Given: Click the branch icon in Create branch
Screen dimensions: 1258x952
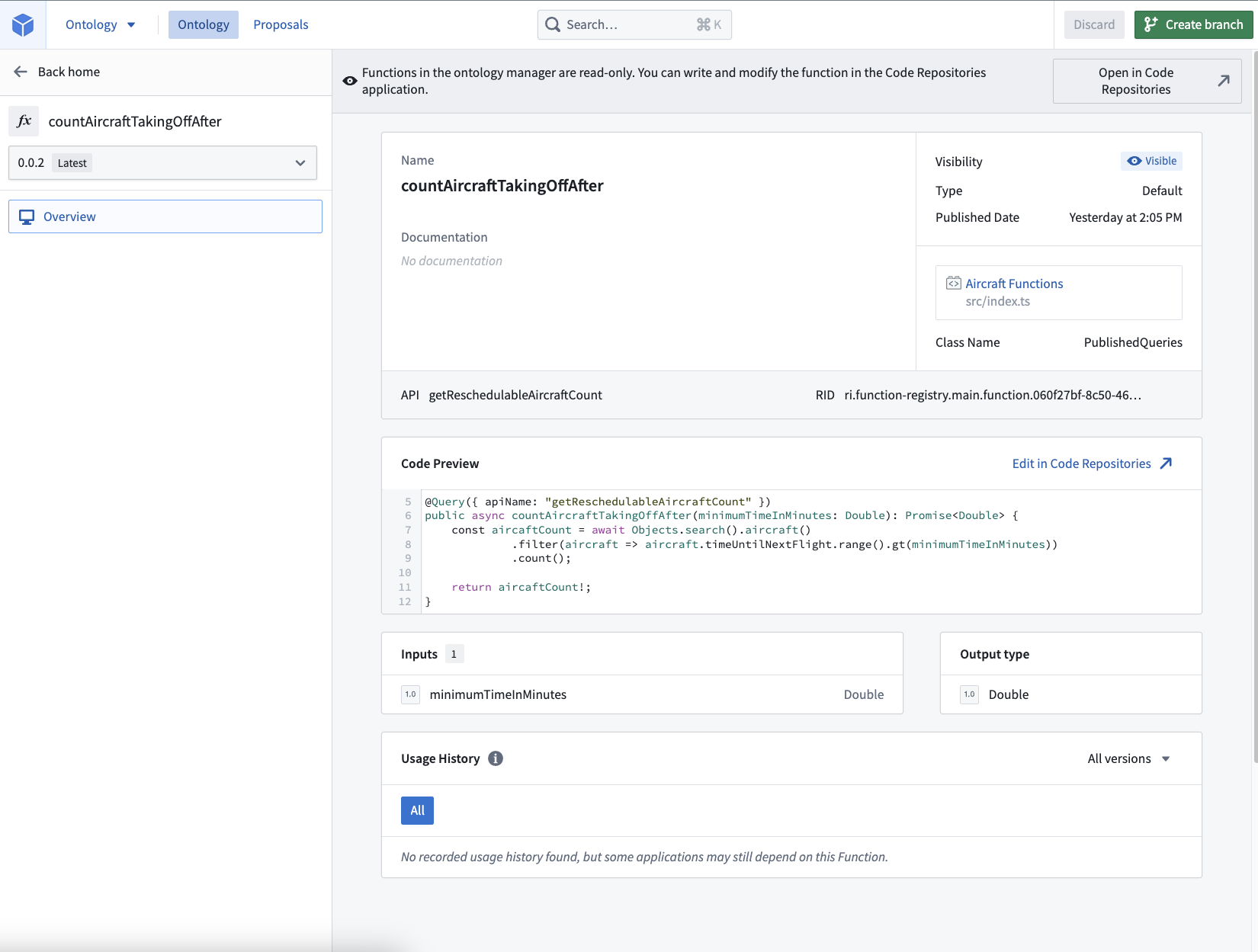Looking at the screenshot, I should point(1151,24).
